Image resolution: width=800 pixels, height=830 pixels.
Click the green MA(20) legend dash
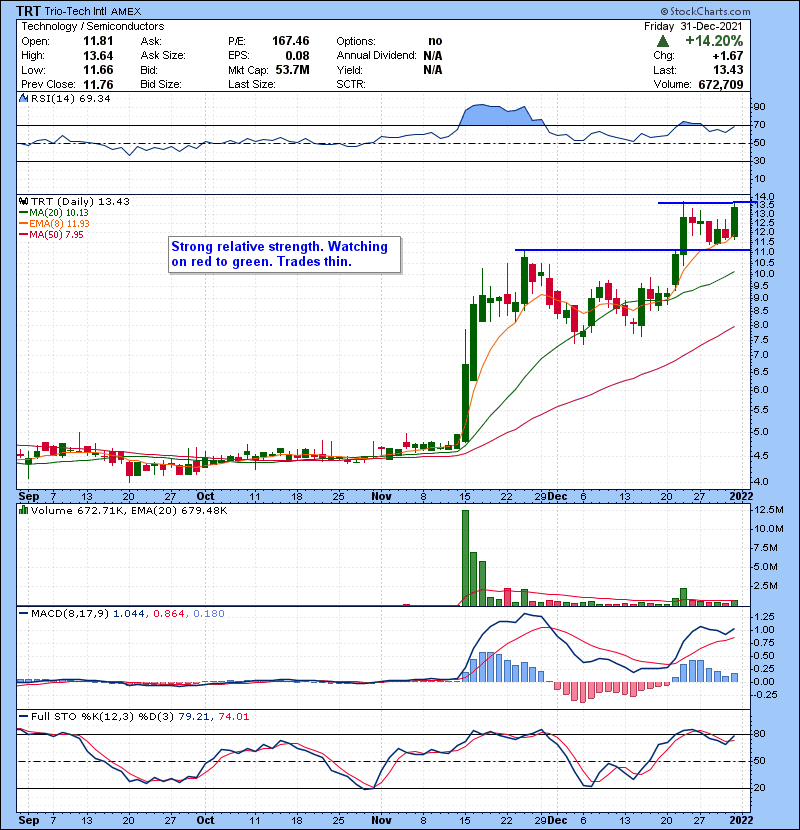point(23,213)
